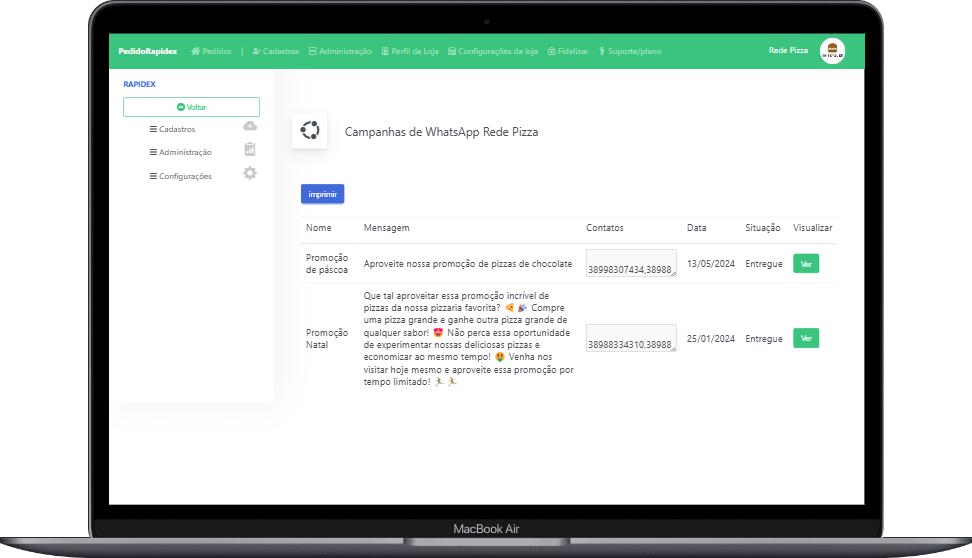Viewport: 972px width, 558px height.
Task: Click the PedidoRapidex logo
Action: [x=147, y=51]
